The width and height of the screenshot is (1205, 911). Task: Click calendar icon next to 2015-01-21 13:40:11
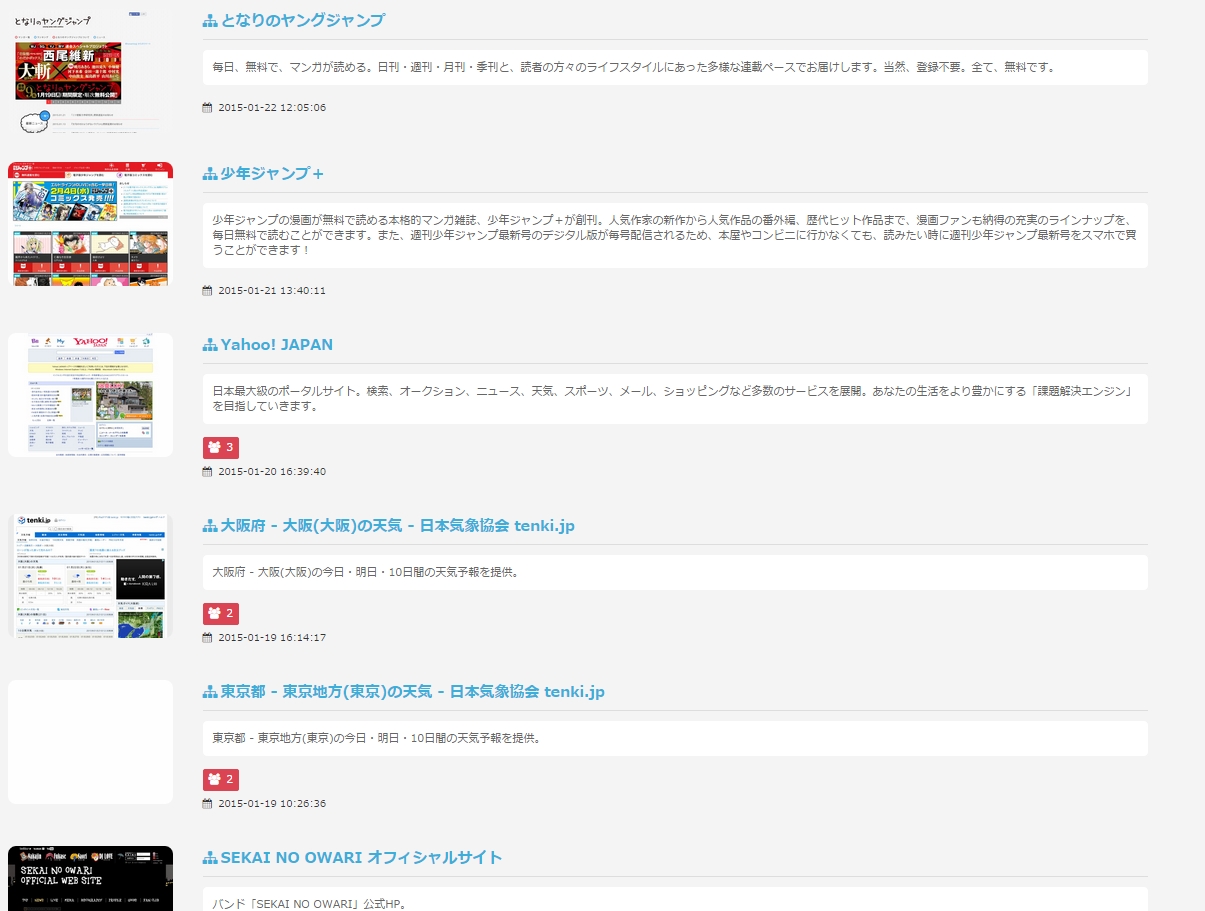pos(208,290)
